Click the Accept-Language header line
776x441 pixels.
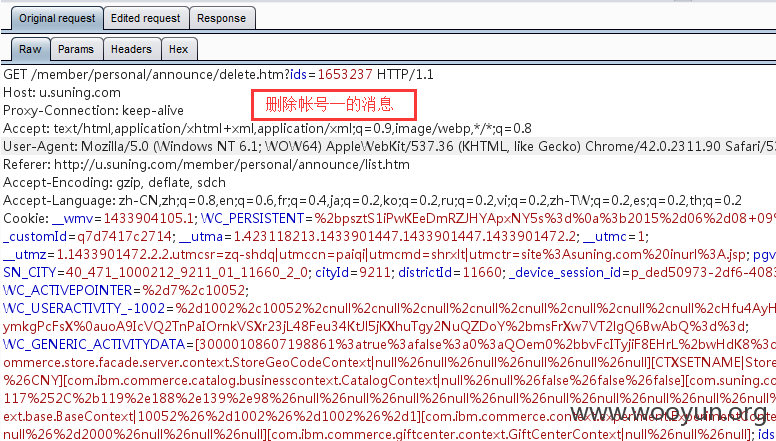[372, 200]
